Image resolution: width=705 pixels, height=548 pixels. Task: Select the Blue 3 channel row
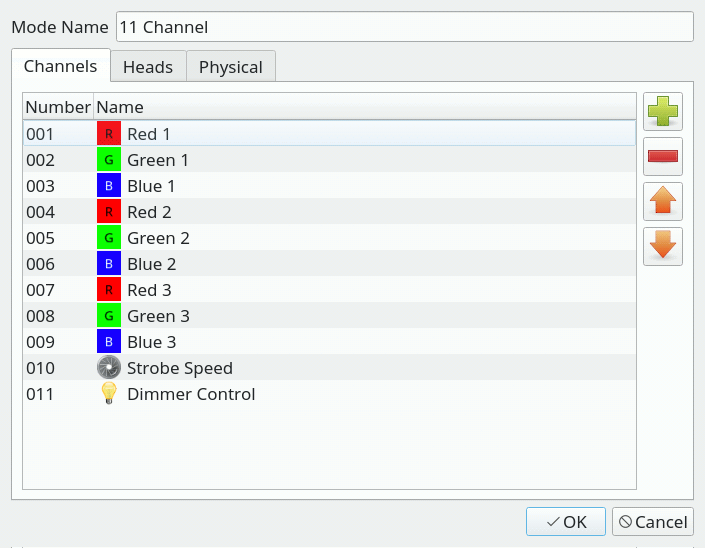pos(329,342)
